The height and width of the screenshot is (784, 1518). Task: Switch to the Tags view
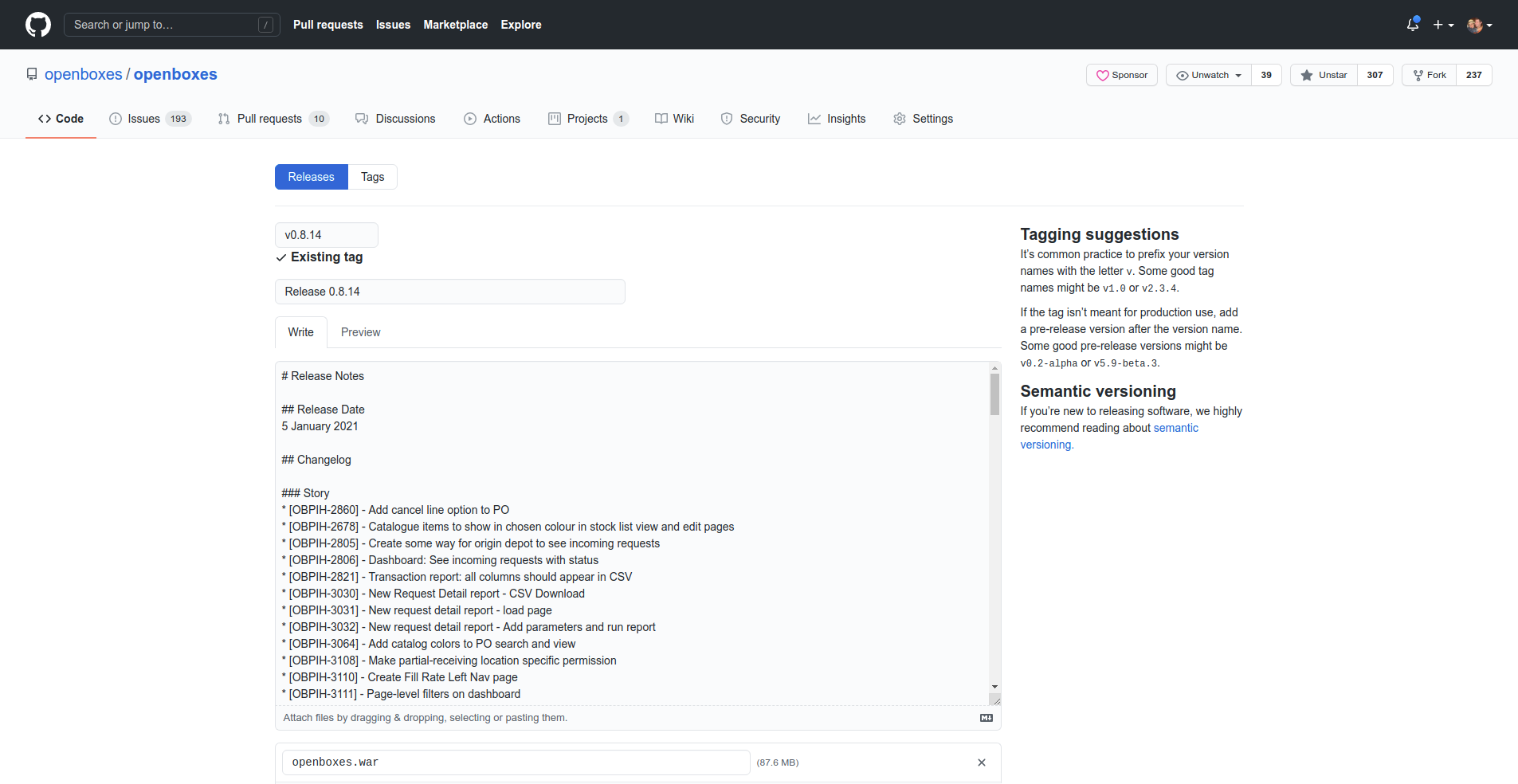click(372, 177)
